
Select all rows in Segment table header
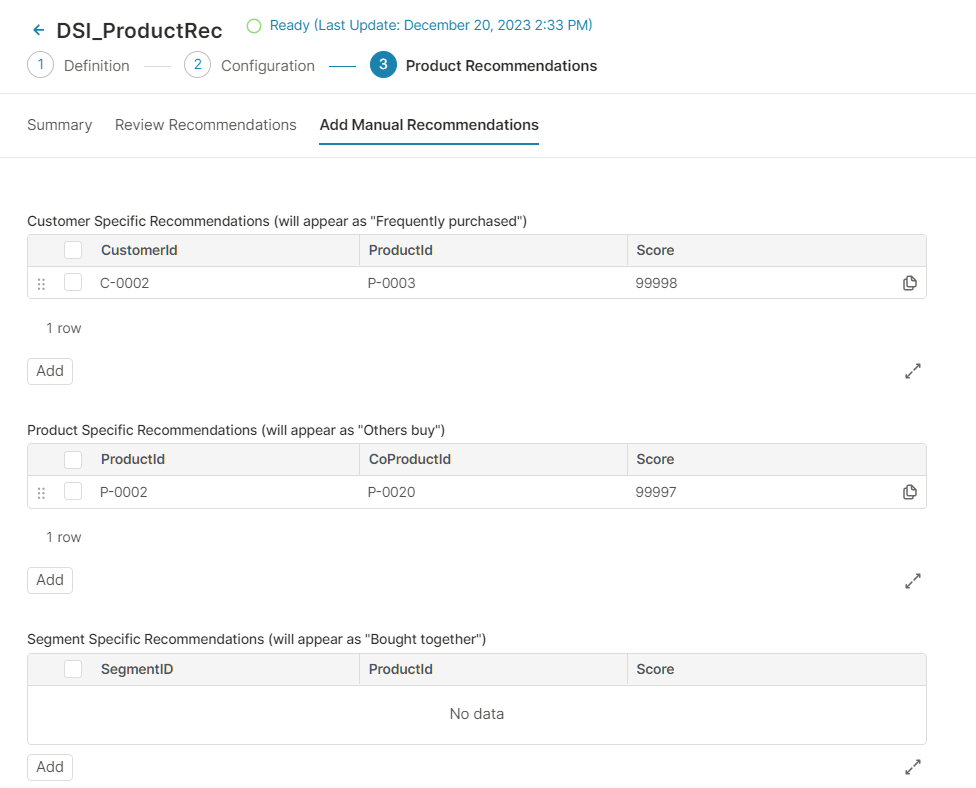coord(73,669)
